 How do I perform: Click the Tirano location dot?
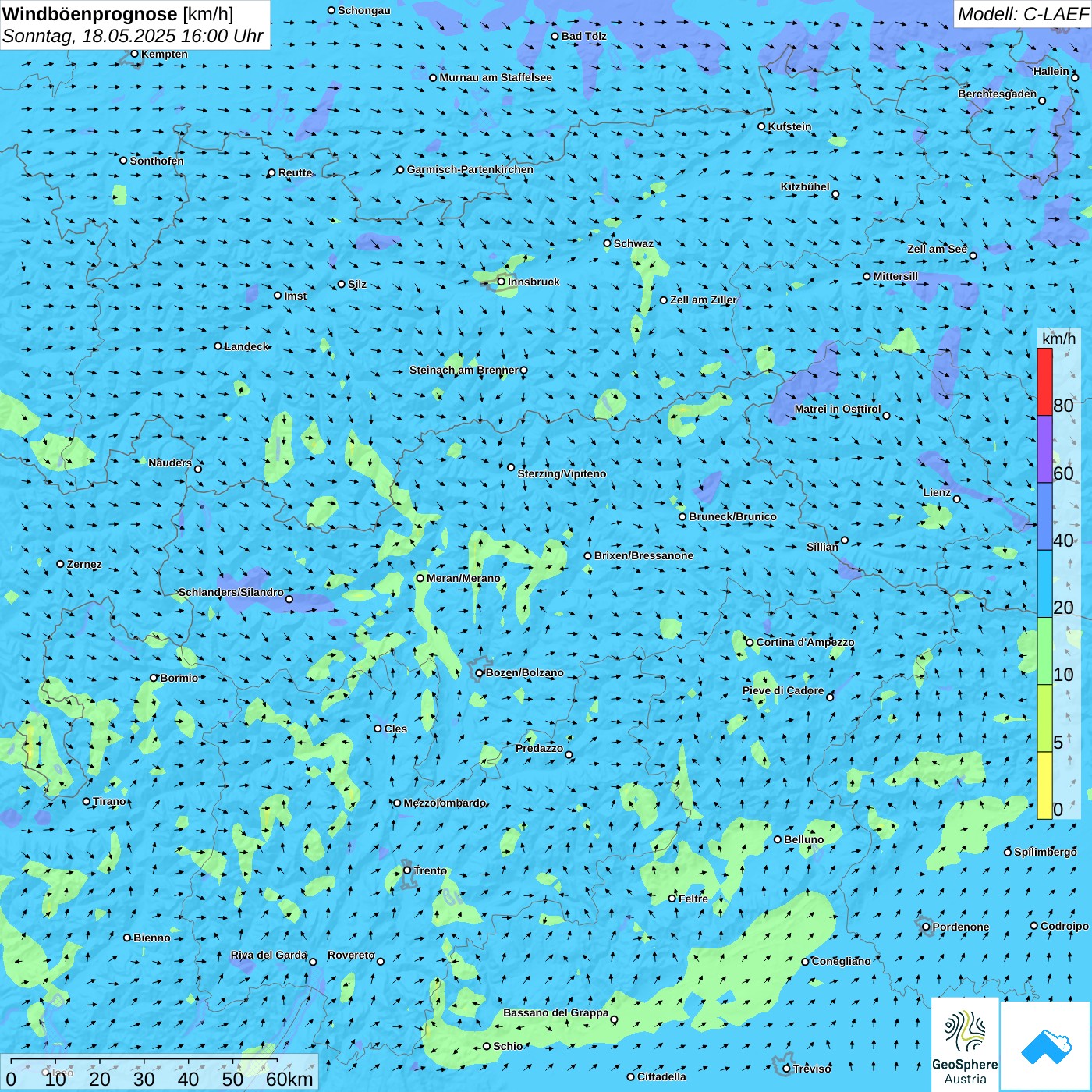[x=87, y=801]
